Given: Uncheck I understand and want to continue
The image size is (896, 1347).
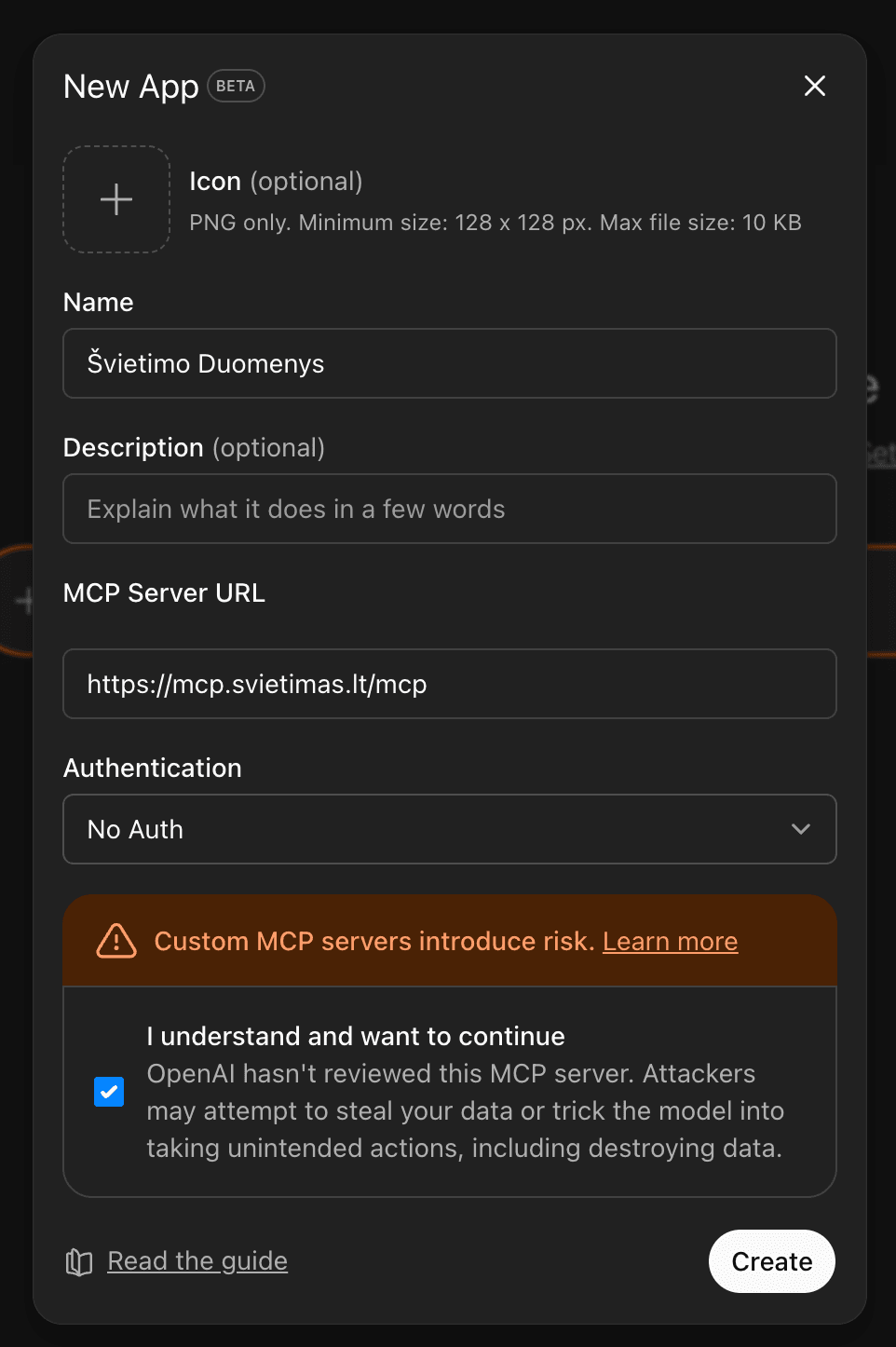Looking at the screenshot, I should [109, 1091].
